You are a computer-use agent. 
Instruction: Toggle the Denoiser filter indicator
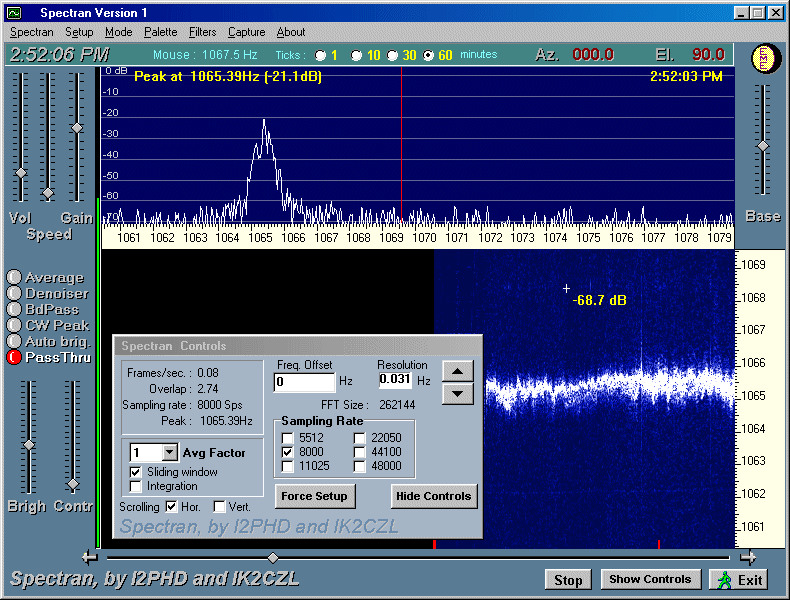tap(14, 293)
